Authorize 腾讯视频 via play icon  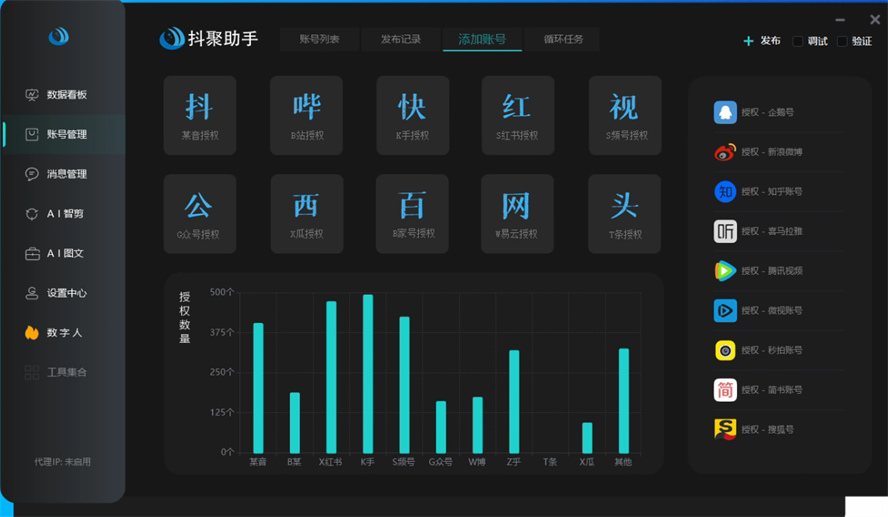pyautogui.click(x=725, y=271)
